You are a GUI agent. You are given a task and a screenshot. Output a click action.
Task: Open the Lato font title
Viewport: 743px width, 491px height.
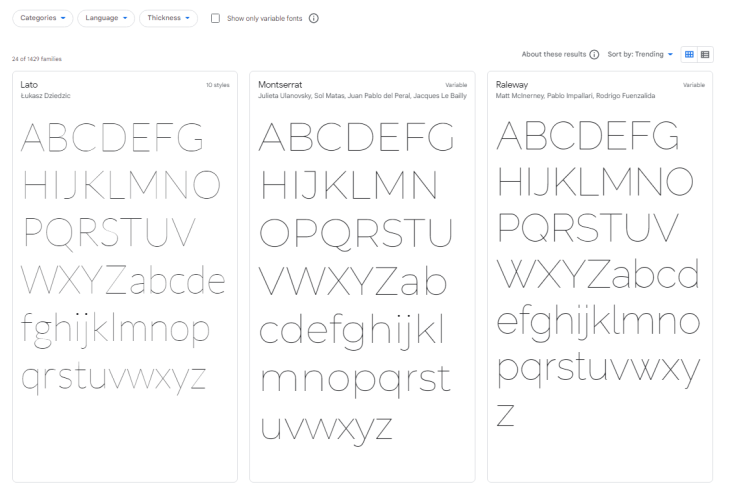click(29, 85)
